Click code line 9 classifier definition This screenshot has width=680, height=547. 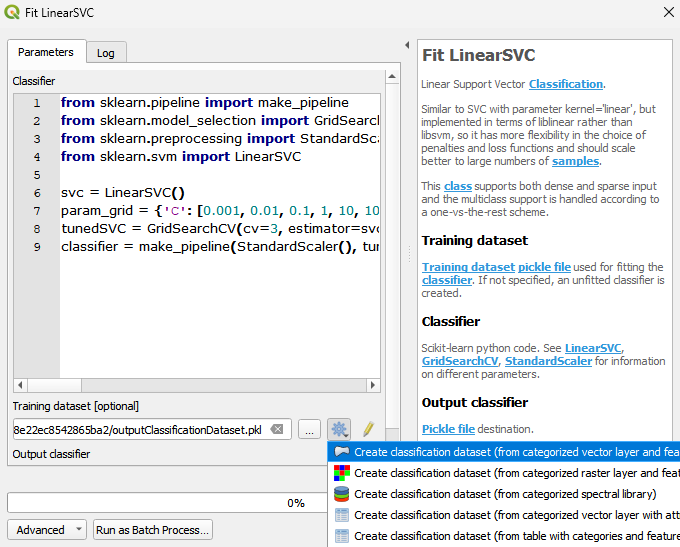220,247
